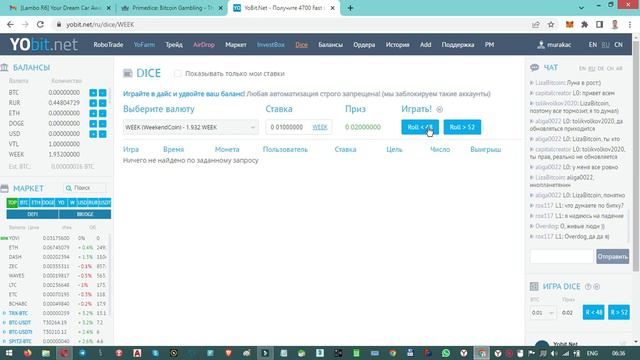Open Трейд menu item
The height and width of the screenshot is (360, 640).
pyautogui.click(x=174, y=45)
